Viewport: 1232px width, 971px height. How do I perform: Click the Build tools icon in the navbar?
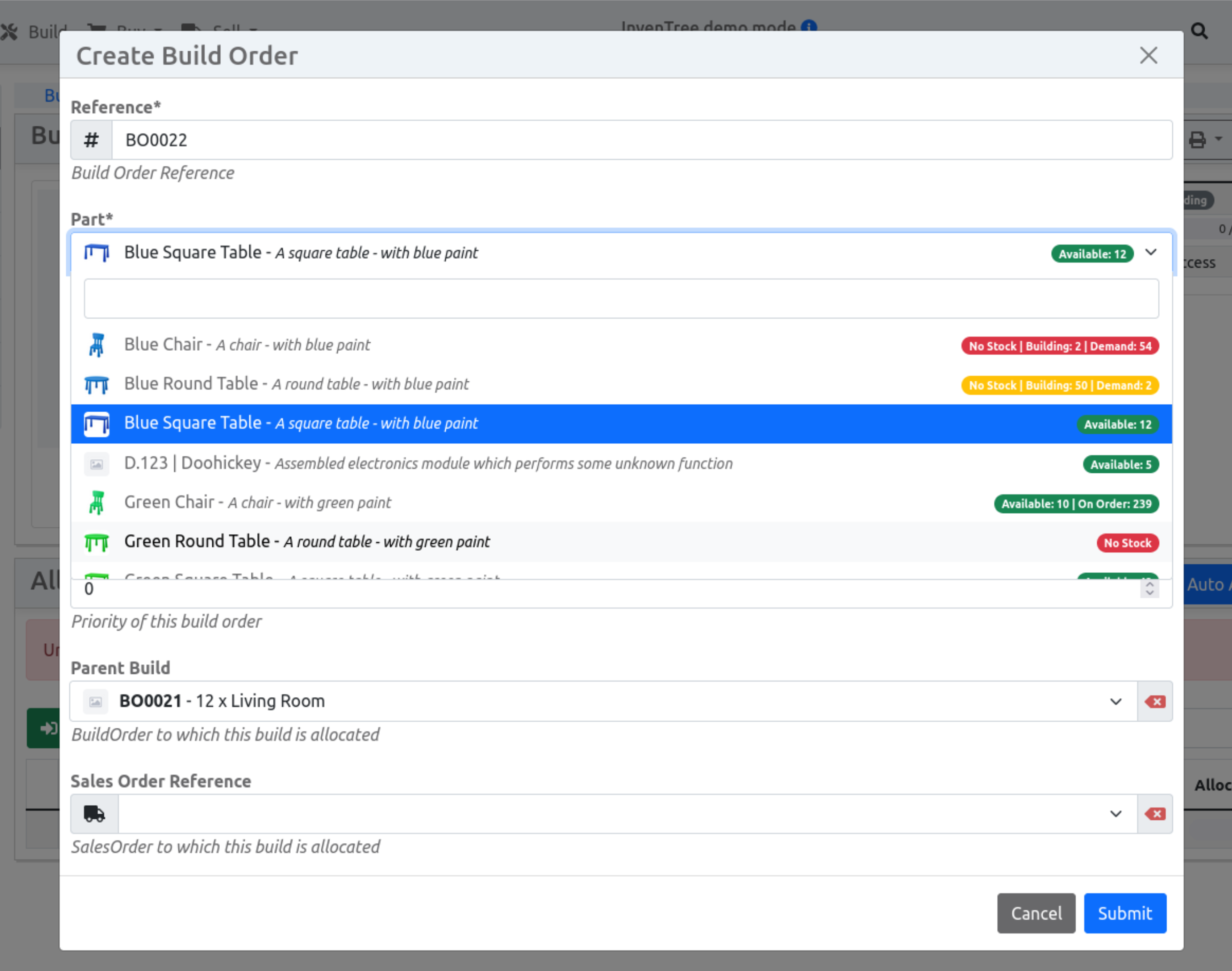click(10, 31)
